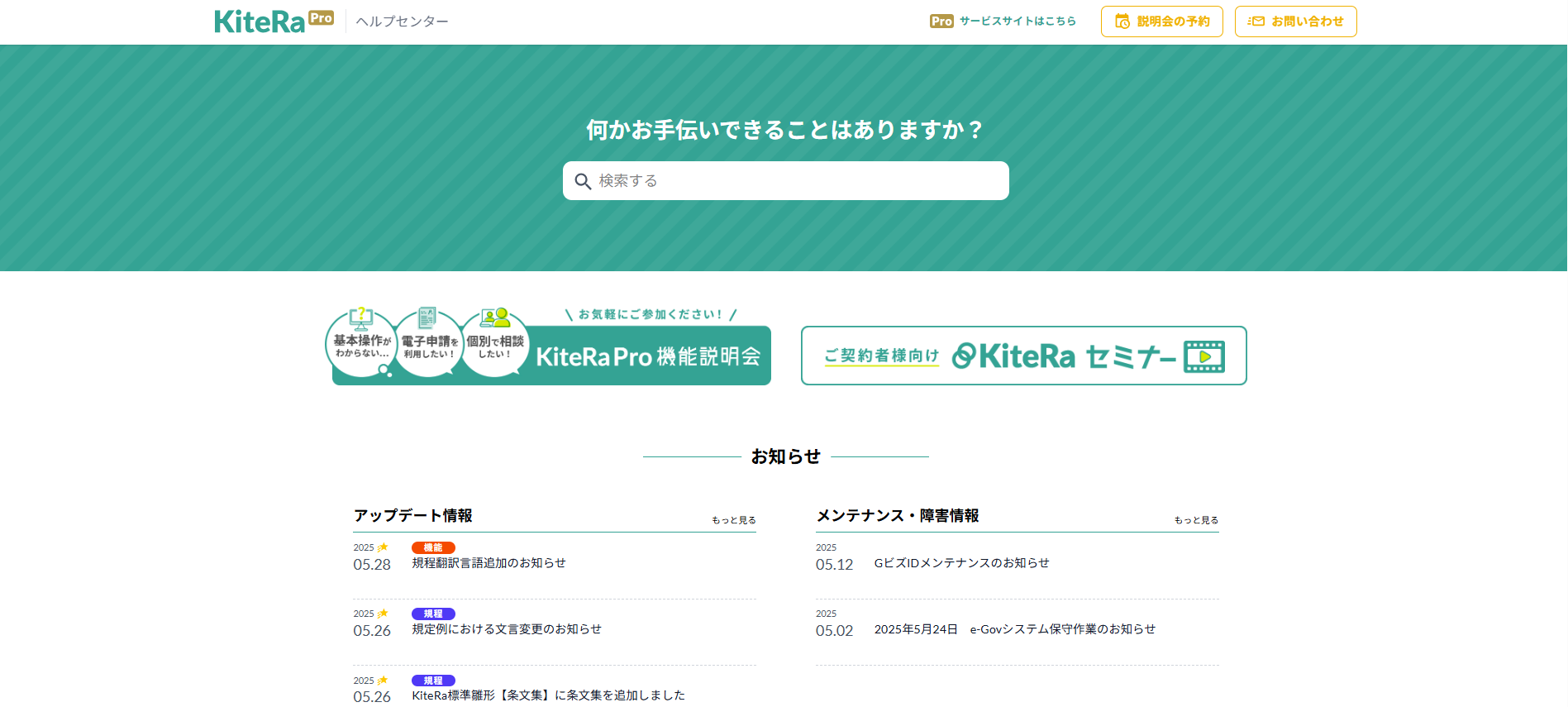Click the 規程 tag above KiteRa標準雛形 entry
The image size is (1568, 707).
click(433, 681)
